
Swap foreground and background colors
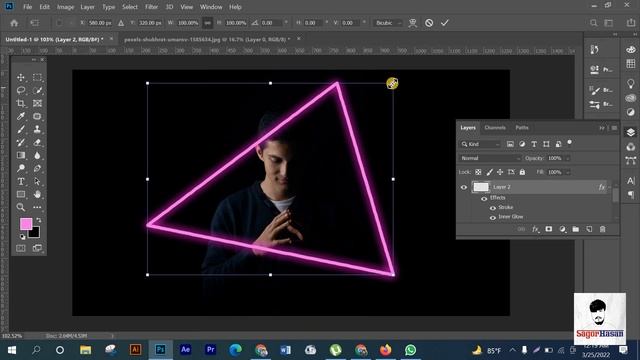point(39,220)
